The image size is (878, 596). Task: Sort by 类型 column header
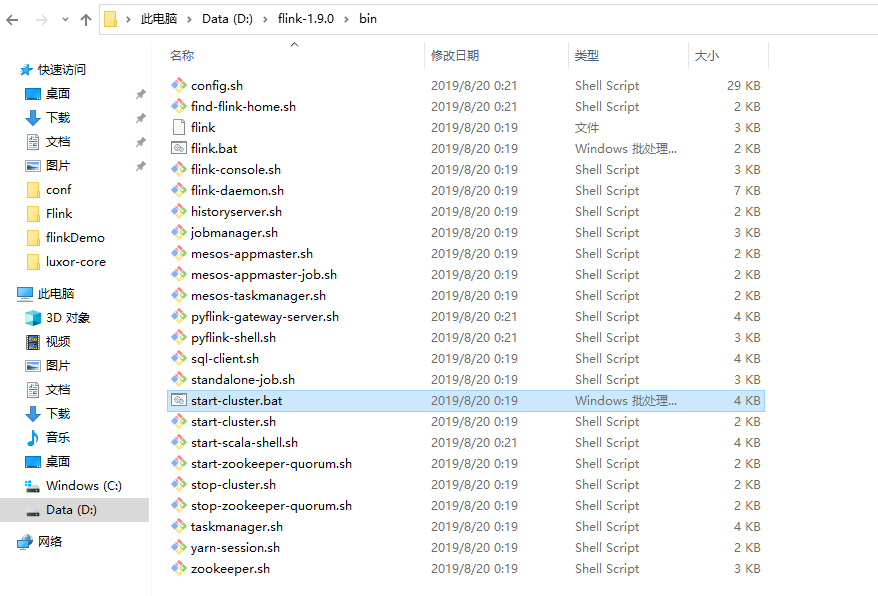click(x=587, y=55)
